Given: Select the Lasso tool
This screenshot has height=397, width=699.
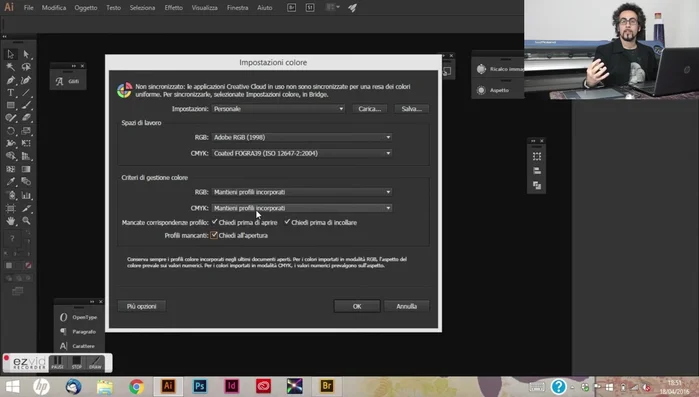Looking at the screenshot, I should (26, 67).
